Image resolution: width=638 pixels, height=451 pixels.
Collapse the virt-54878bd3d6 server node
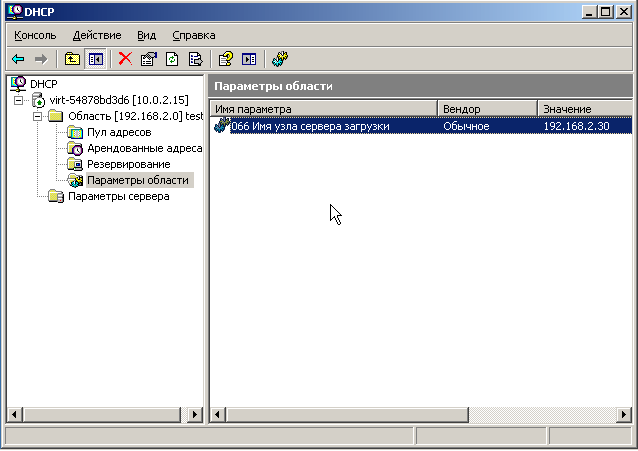(x=19, y=100)
